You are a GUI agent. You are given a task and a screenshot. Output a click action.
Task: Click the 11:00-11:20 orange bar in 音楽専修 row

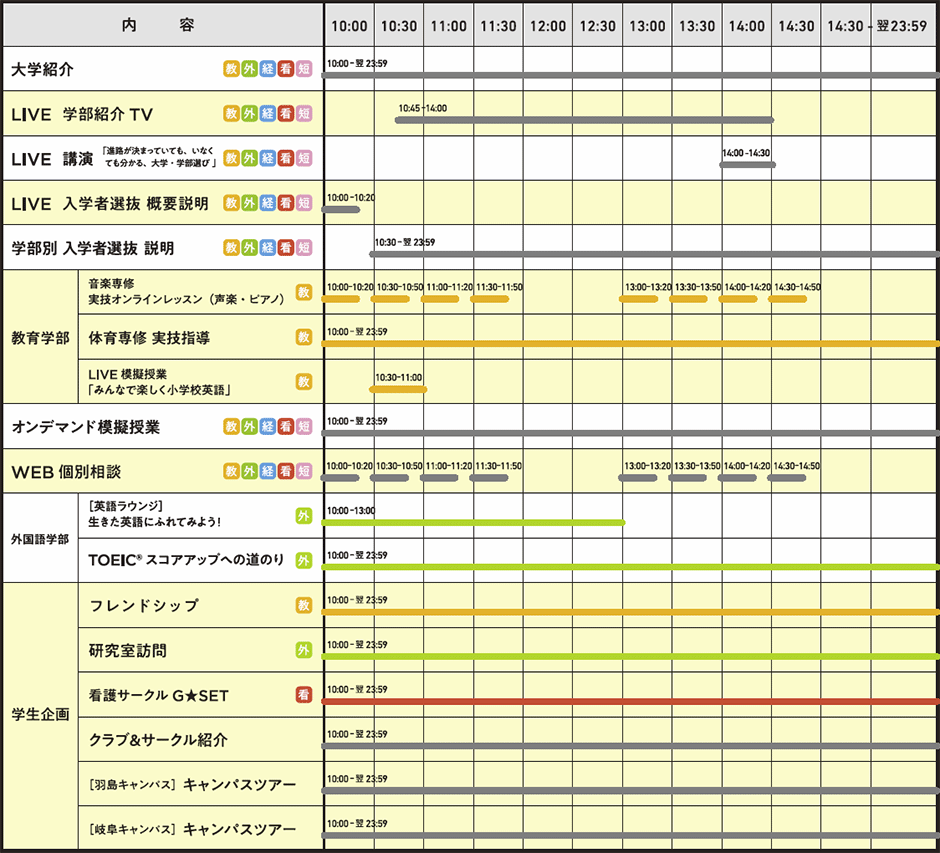[440, 299]
